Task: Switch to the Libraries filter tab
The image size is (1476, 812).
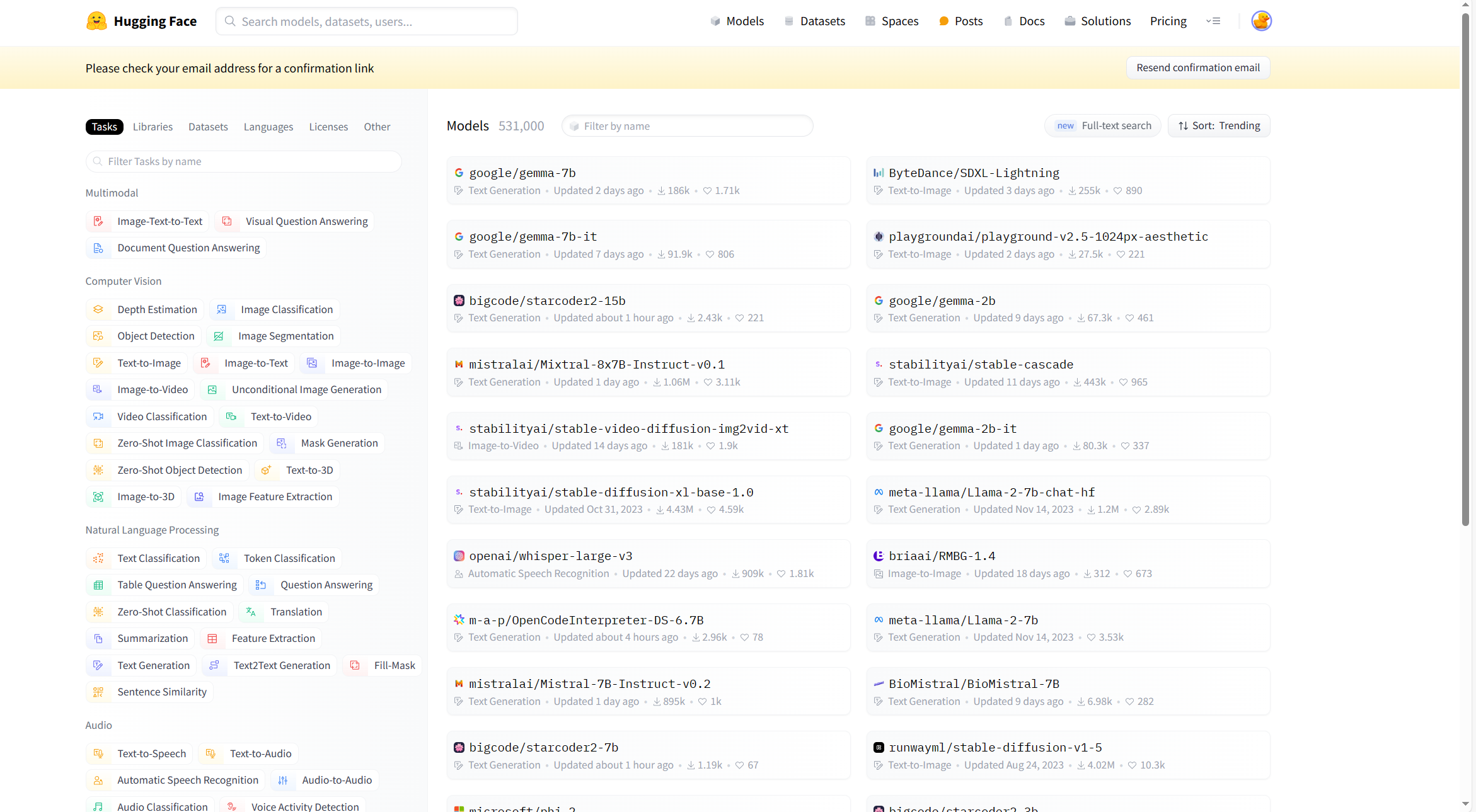Action: click(153, 127)
